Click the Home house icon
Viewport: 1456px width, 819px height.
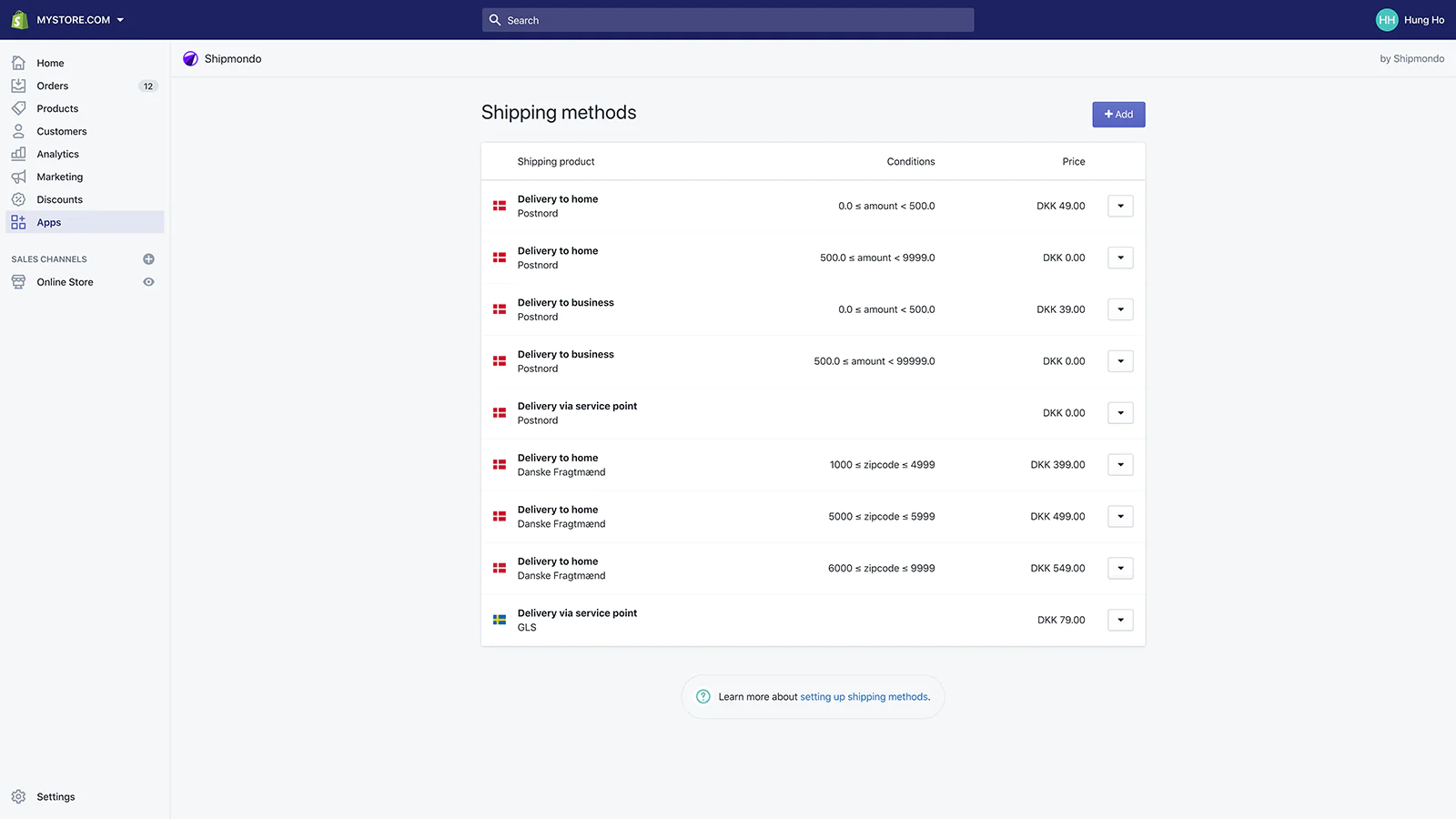pyautogui.click(x=18, y=63)
